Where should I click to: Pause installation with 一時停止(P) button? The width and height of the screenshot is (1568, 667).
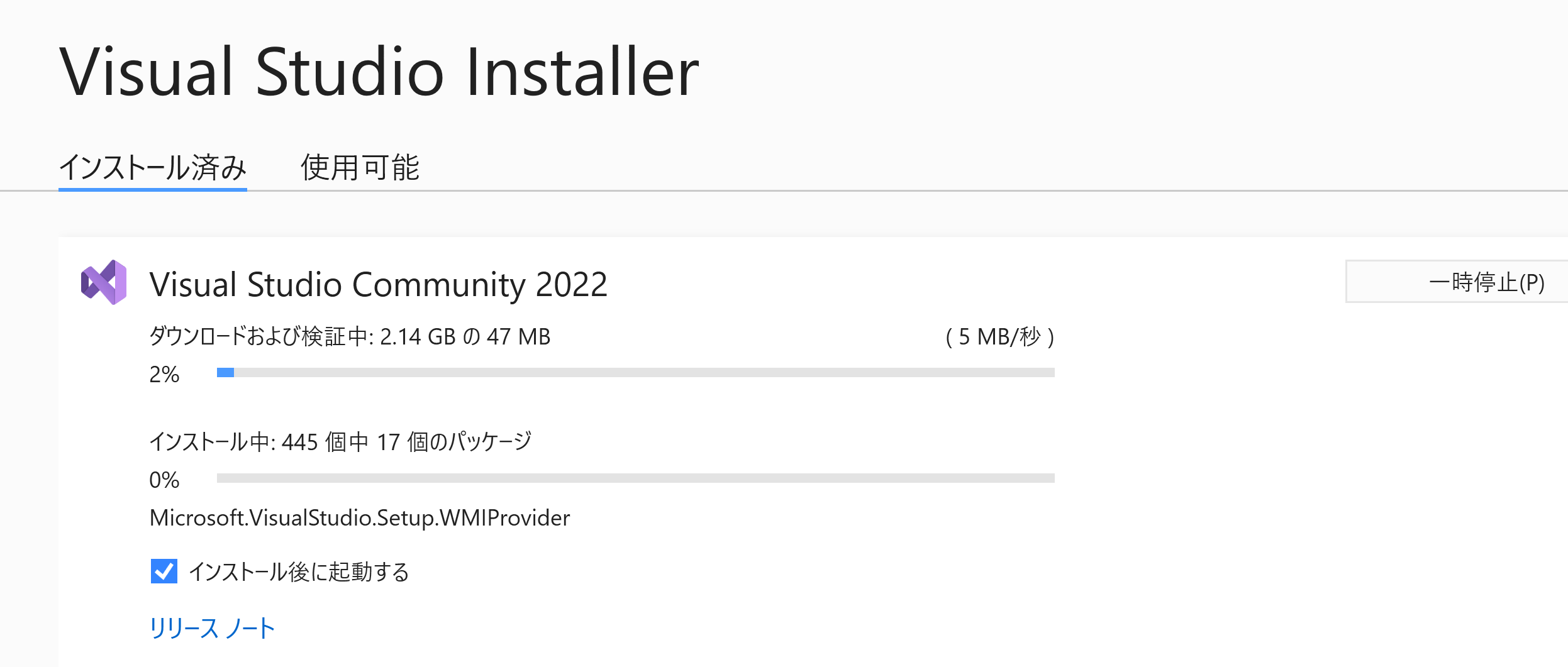point(1457,282)
